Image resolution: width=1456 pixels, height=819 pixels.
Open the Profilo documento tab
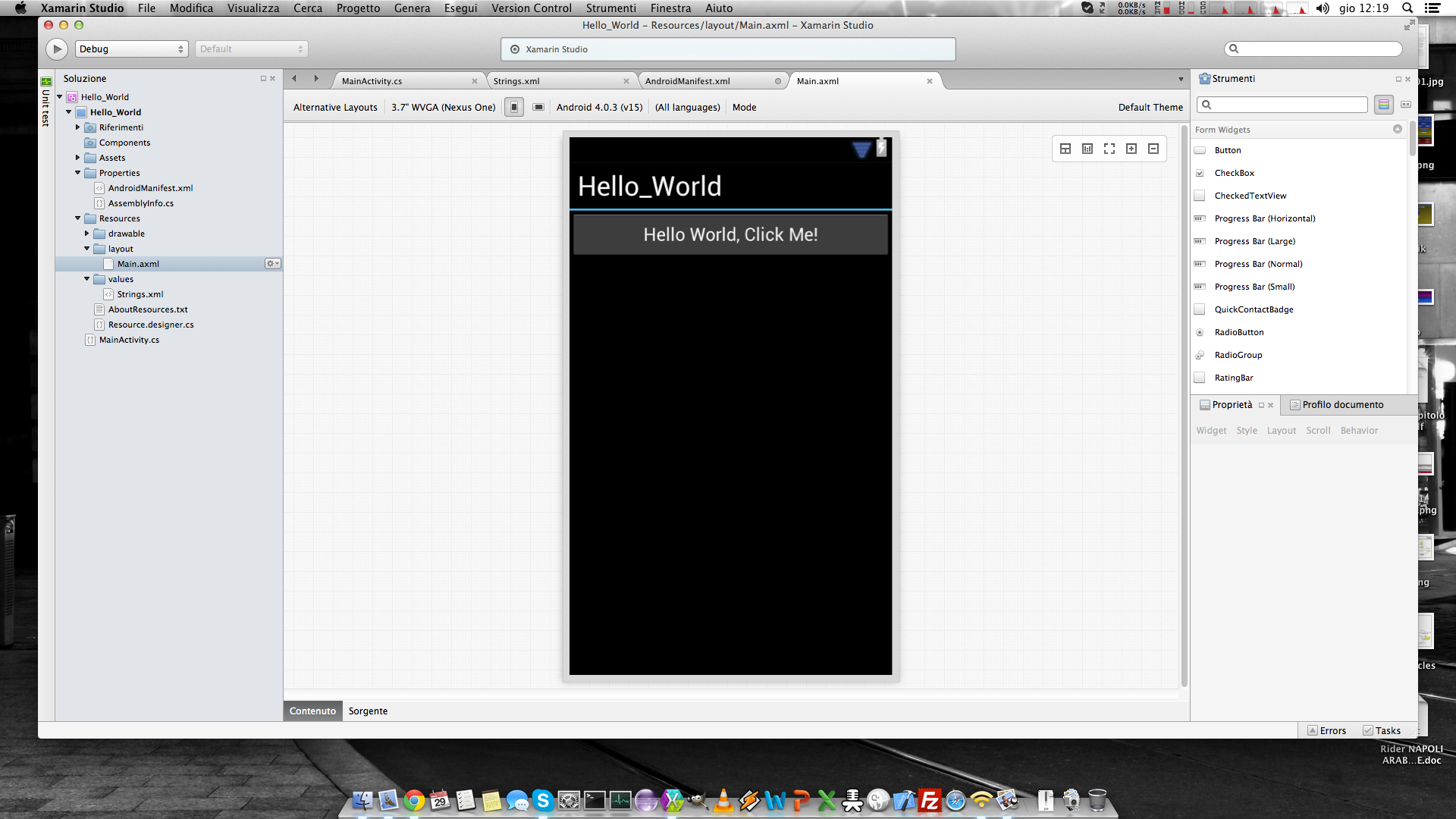coord(1342,405)
